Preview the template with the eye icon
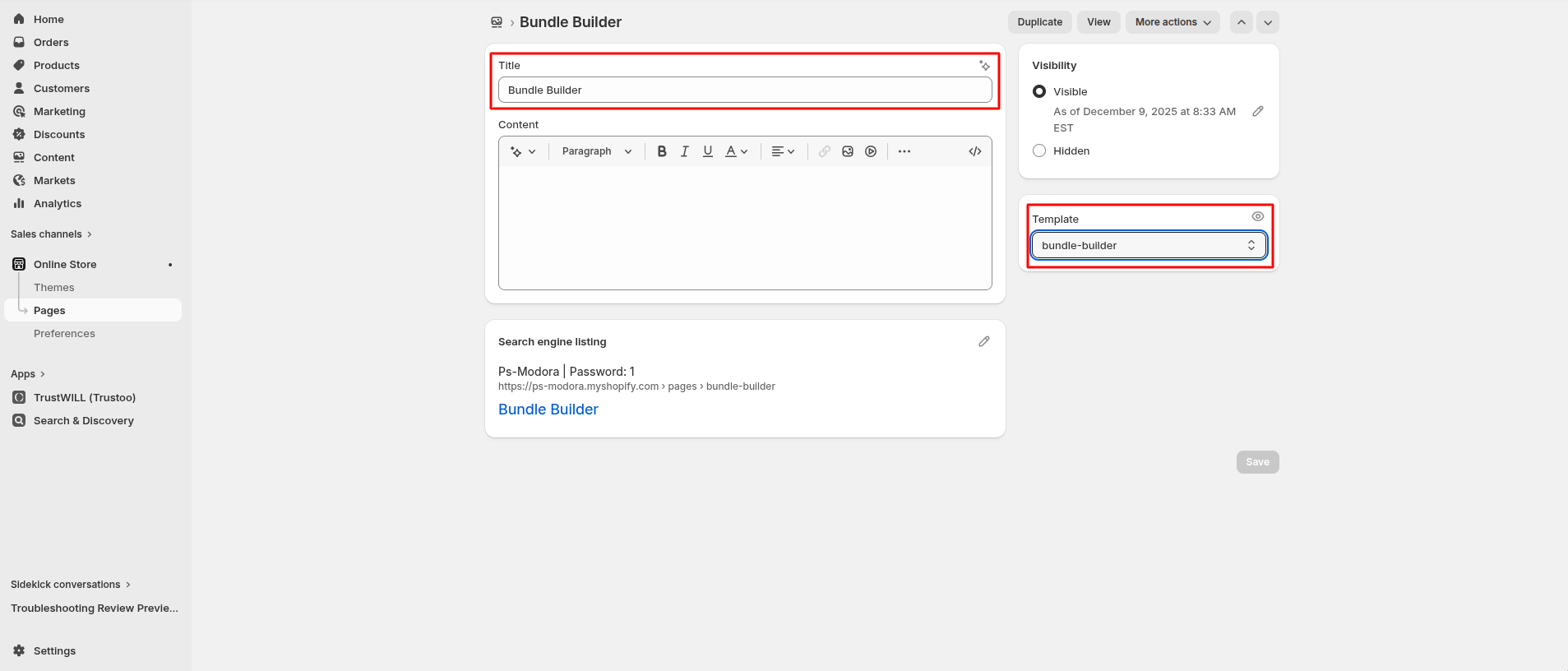This screenshot has width=1568, height=671. [1258, 216]
